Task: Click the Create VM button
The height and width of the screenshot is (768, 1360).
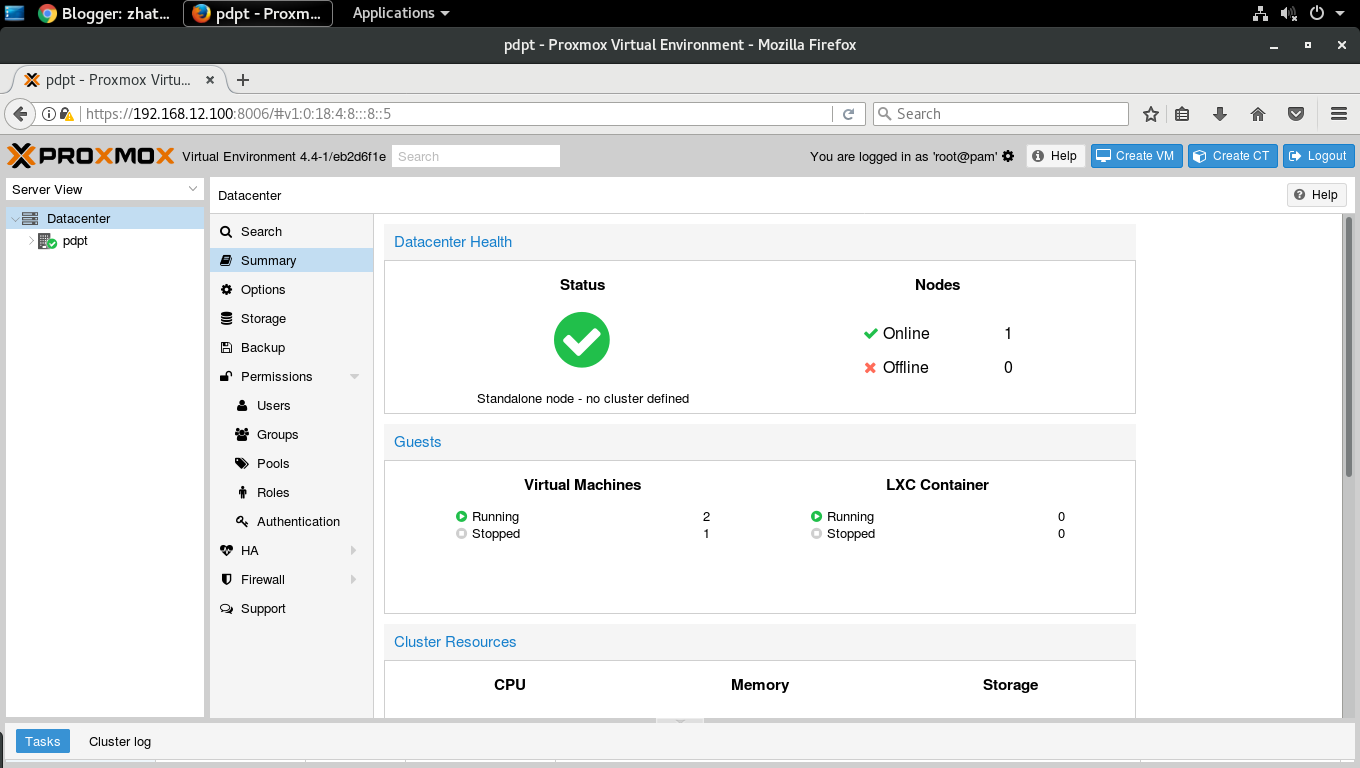Action: click(x=1137, y=156)
